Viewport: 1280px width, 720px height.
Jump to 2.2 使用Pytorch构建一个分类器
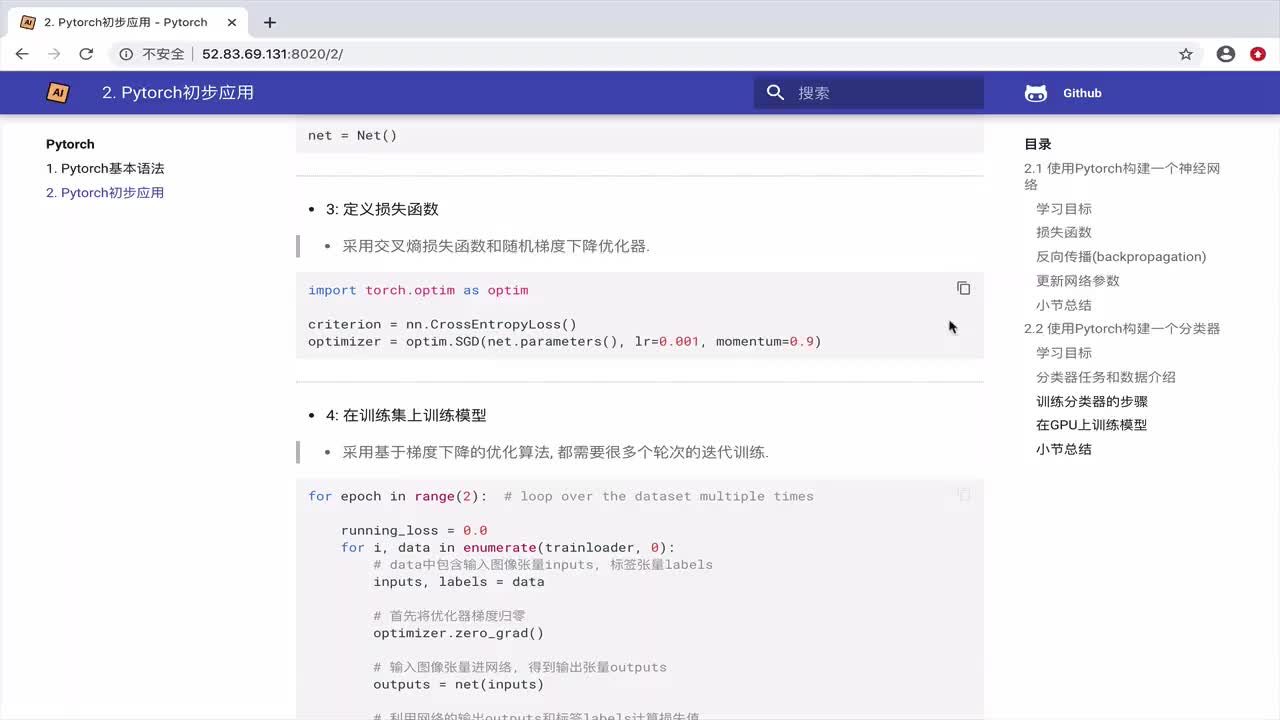(x=1122, y=328)
